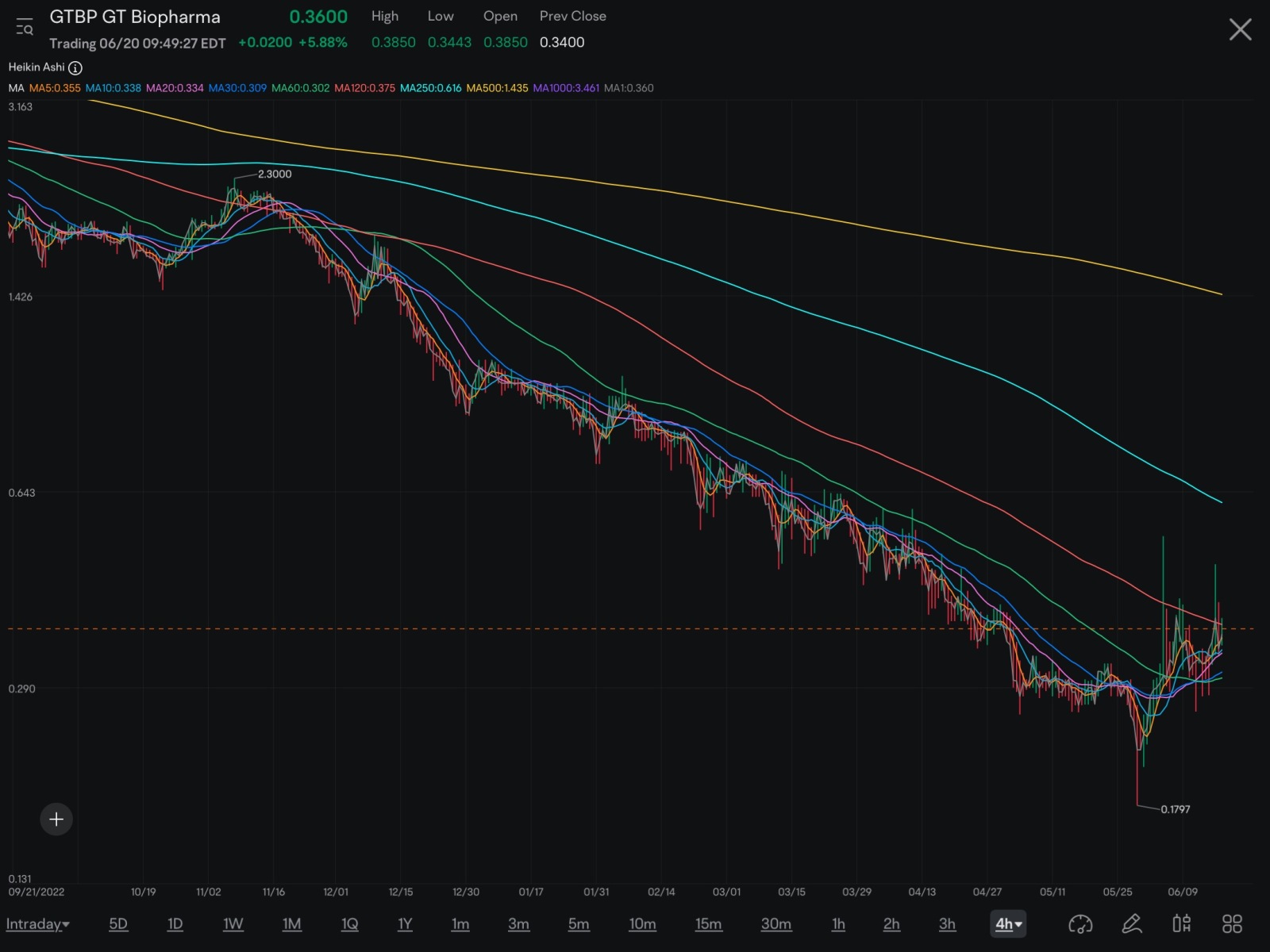
Task: Tap the MA1:0.360 indicator value
Action: click(x=629, y=88)
